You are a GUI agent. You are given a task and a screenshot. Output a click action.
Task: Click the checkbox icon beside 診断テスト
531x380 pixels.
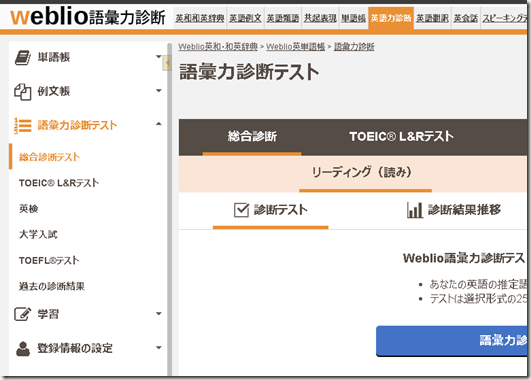(241, 210)
